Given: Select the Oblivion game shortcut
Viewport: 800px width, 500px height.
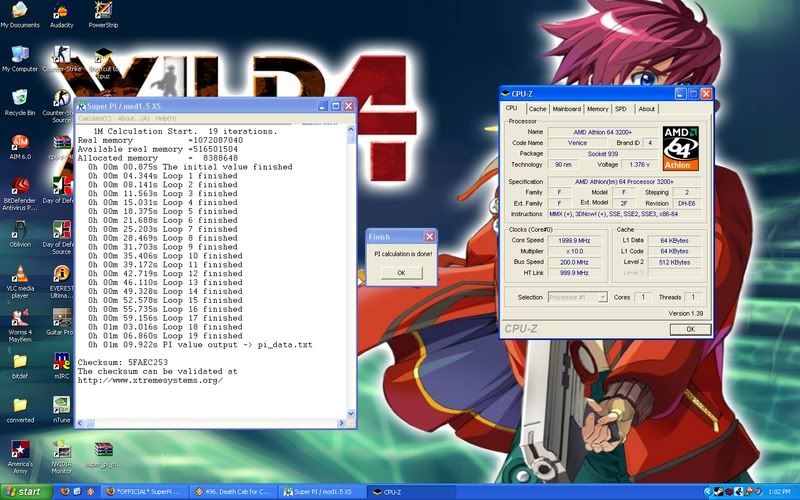Looking at the screenshot, I should (20, 235).
